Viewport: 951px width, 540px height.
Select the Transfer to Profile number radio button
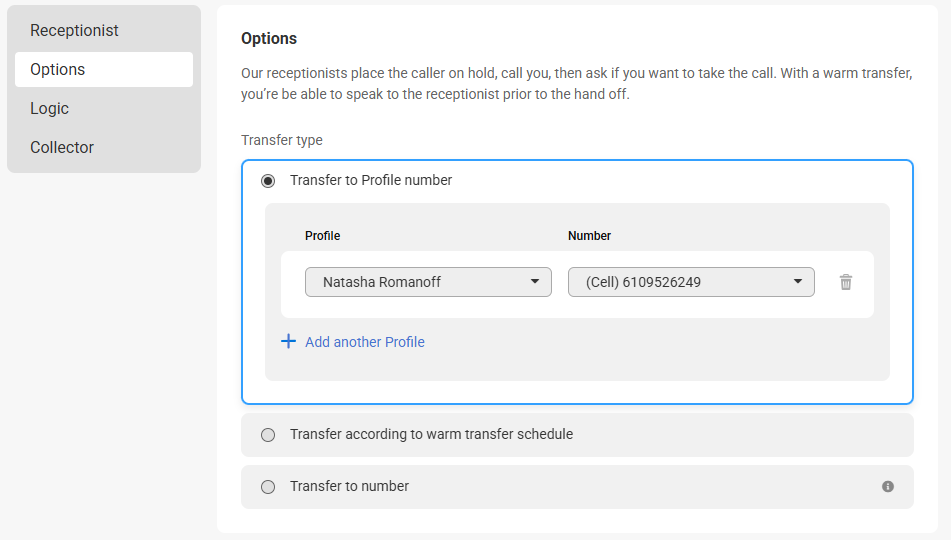pos(268,181)
